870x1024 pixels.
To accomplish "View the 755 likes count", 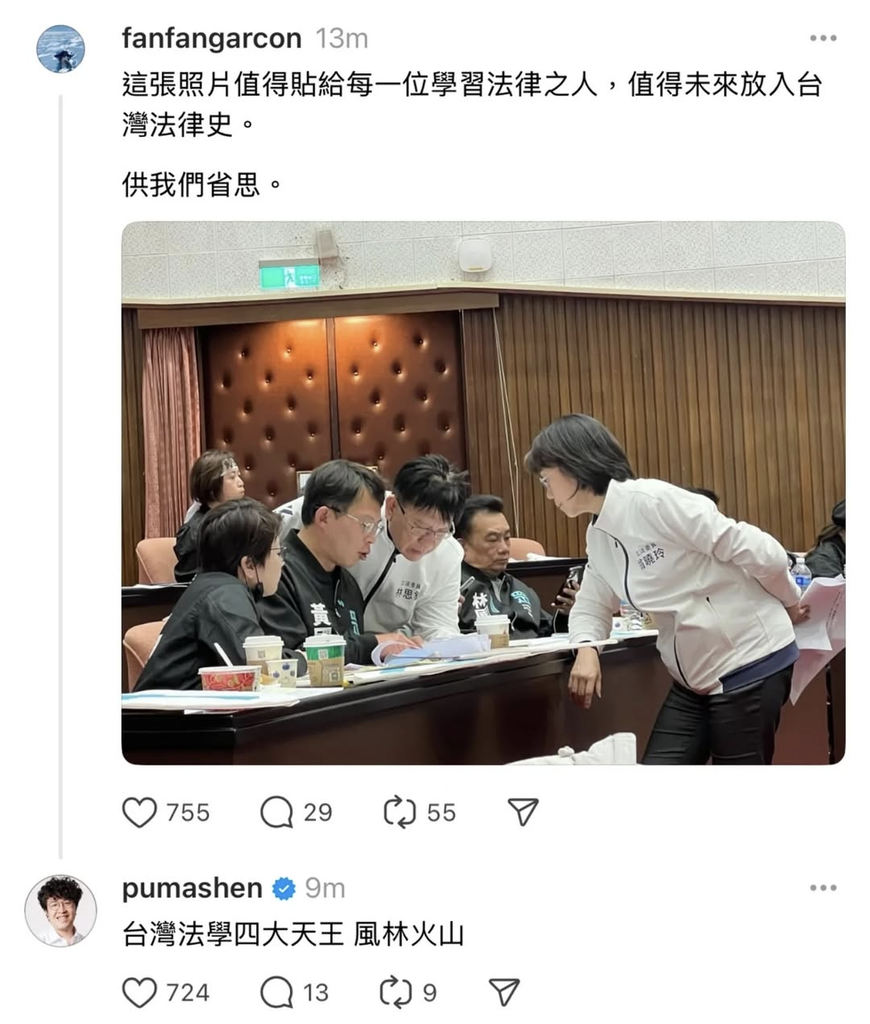I will (188, 813).
